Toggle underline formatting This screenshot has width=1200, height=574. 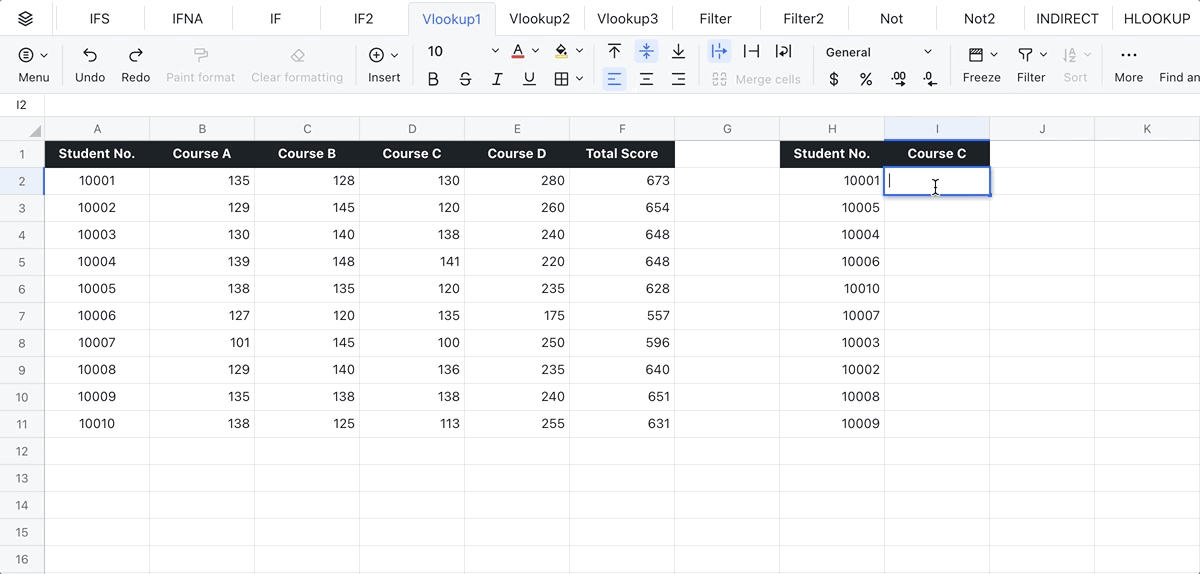tap(529, 79)
